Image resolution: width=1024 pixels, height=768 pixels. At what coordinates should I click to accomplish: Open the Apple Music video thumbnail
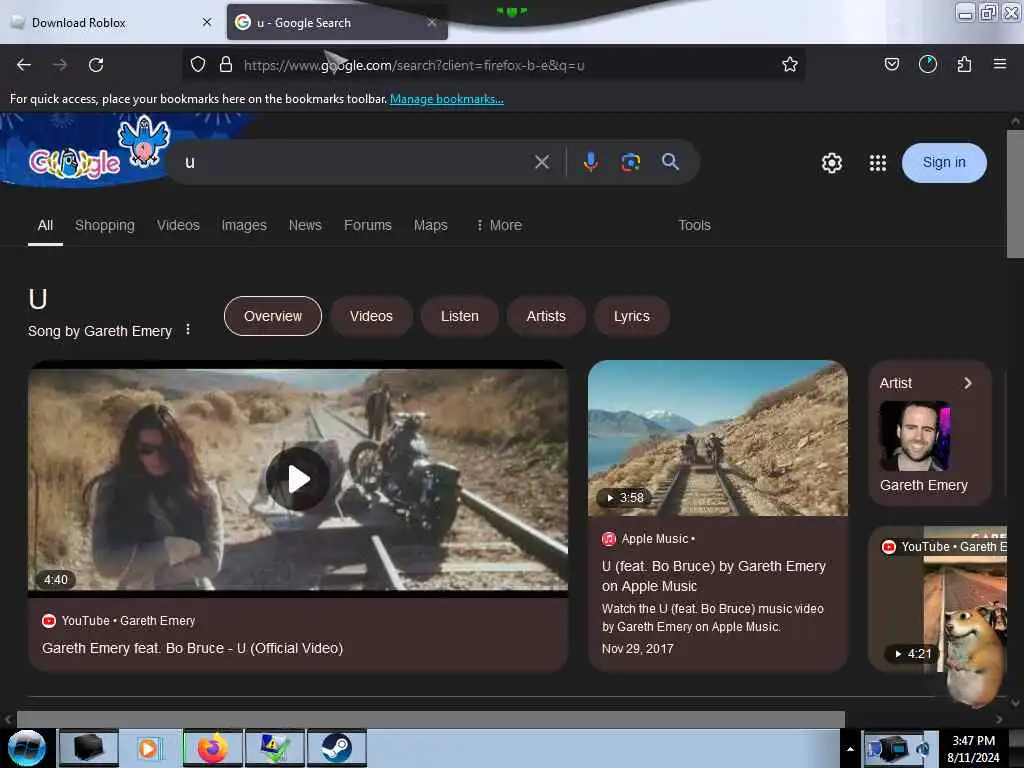point(718,438)
